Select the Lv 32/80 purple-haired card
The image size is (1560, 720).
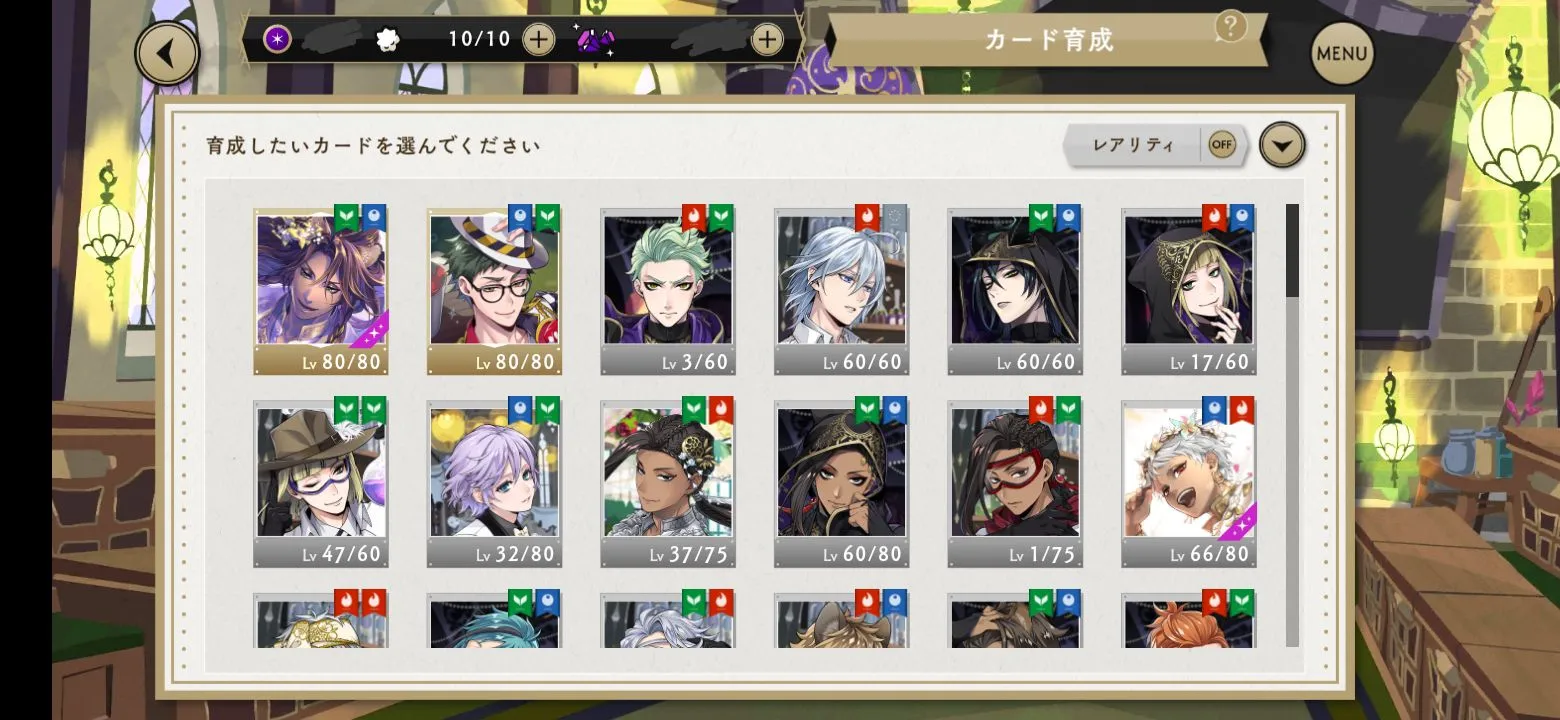(494, 483)
